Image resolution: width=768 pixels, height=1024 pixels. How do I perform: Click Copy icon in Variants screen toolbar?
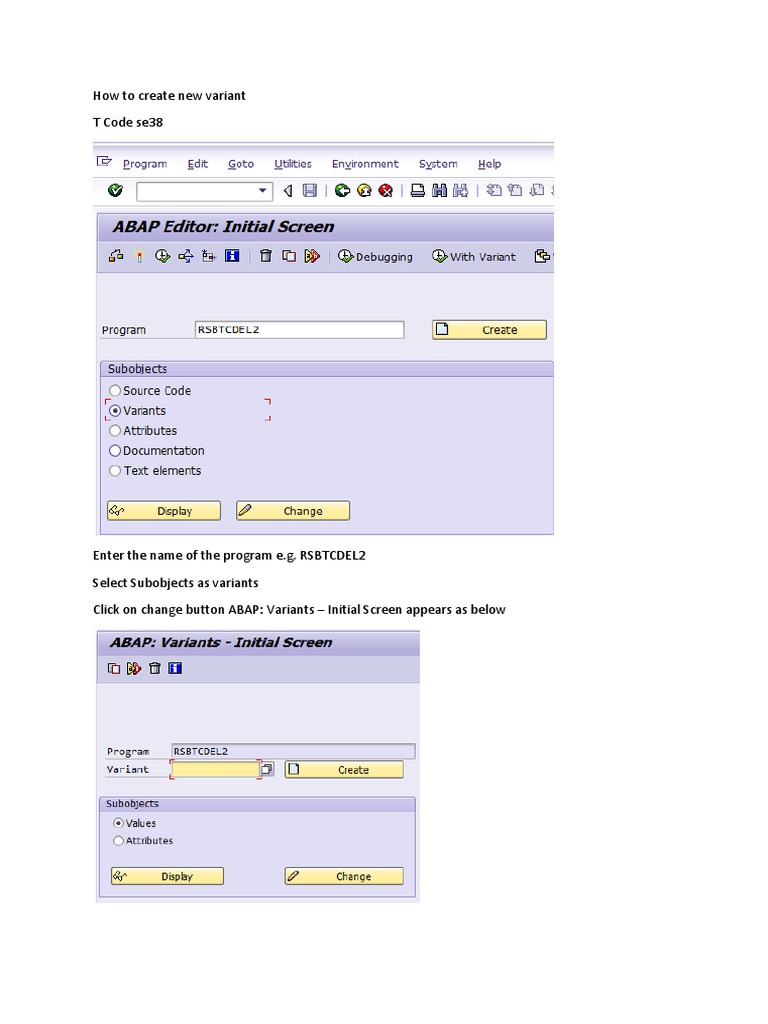(114, 668)
